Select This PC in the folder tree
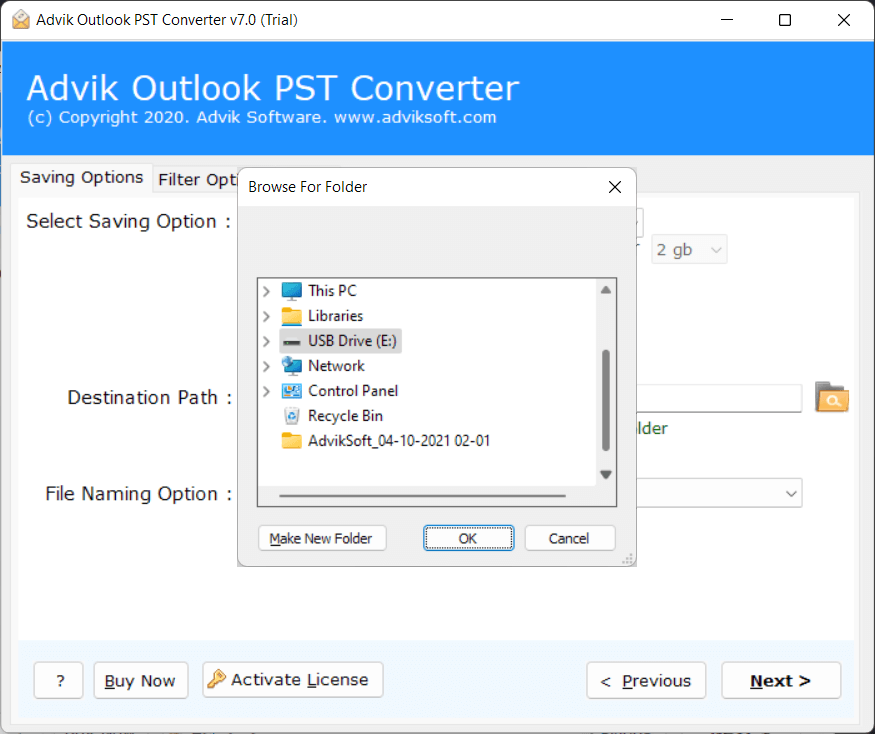The image size is (875, 734). [x=332, y=291]
